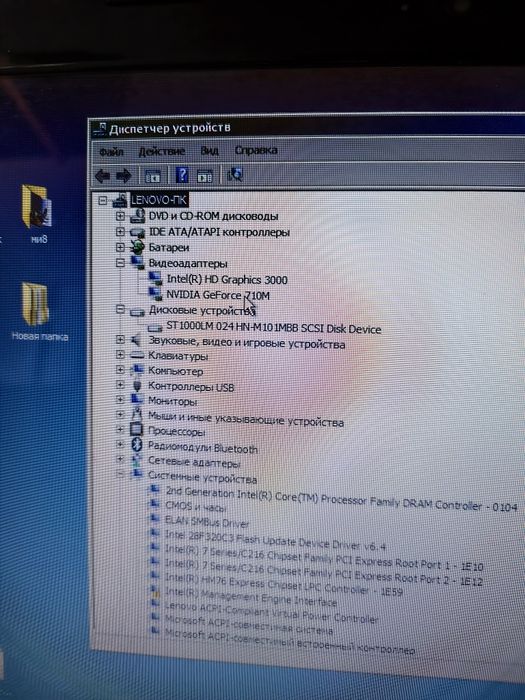Collapse the Дисковые устройства category
Viewport: 525px width, 700px height.
point(120,309)
